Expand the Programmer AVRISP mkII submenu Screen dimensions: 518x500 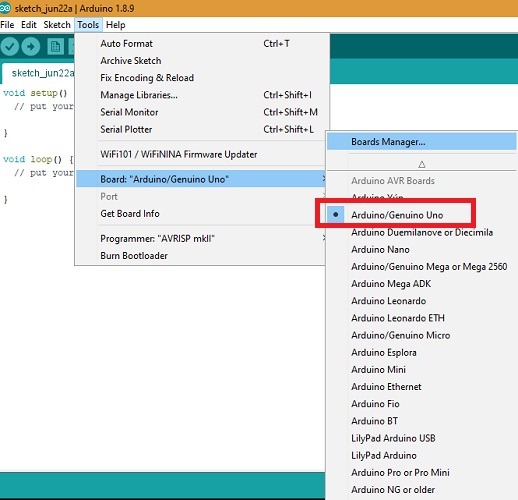tap(201, 239)
